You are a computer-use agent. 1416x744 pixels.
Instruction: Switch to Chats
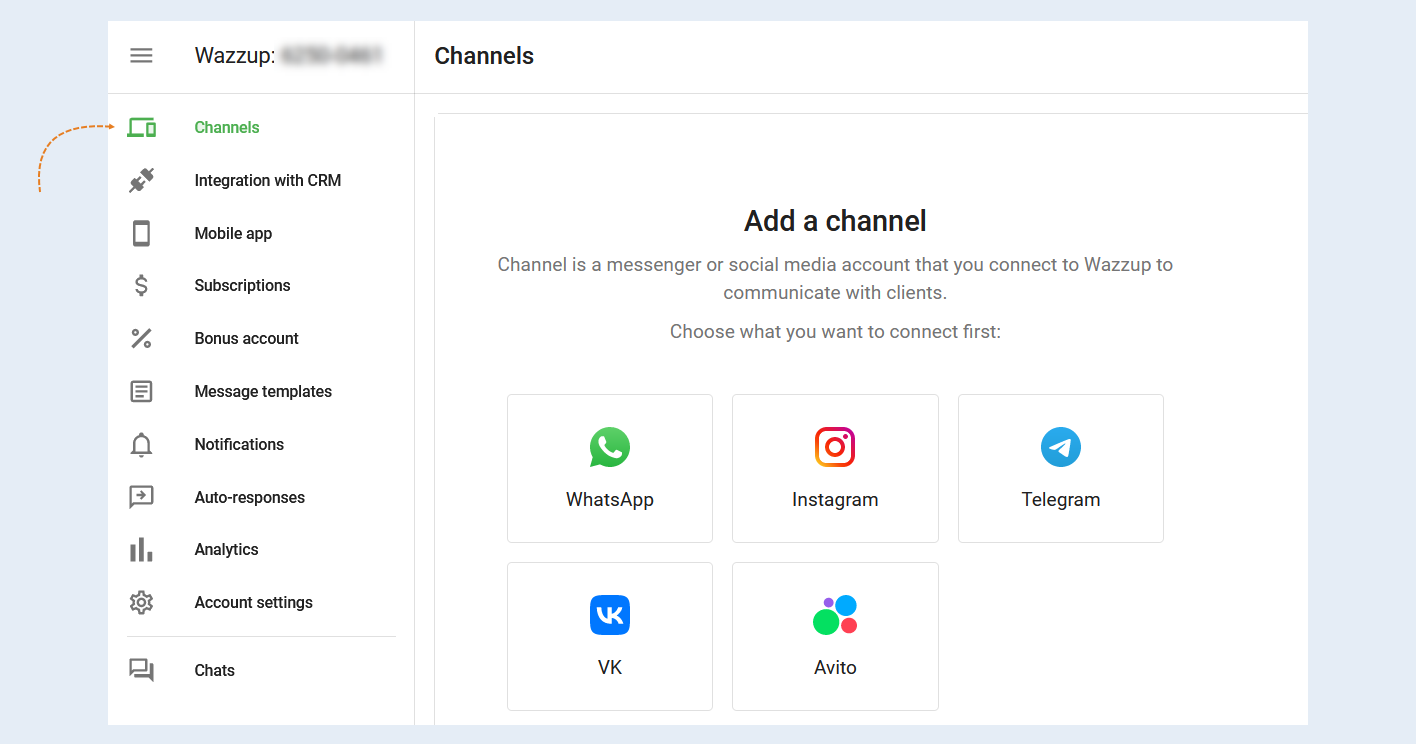(x=214, y=671)
